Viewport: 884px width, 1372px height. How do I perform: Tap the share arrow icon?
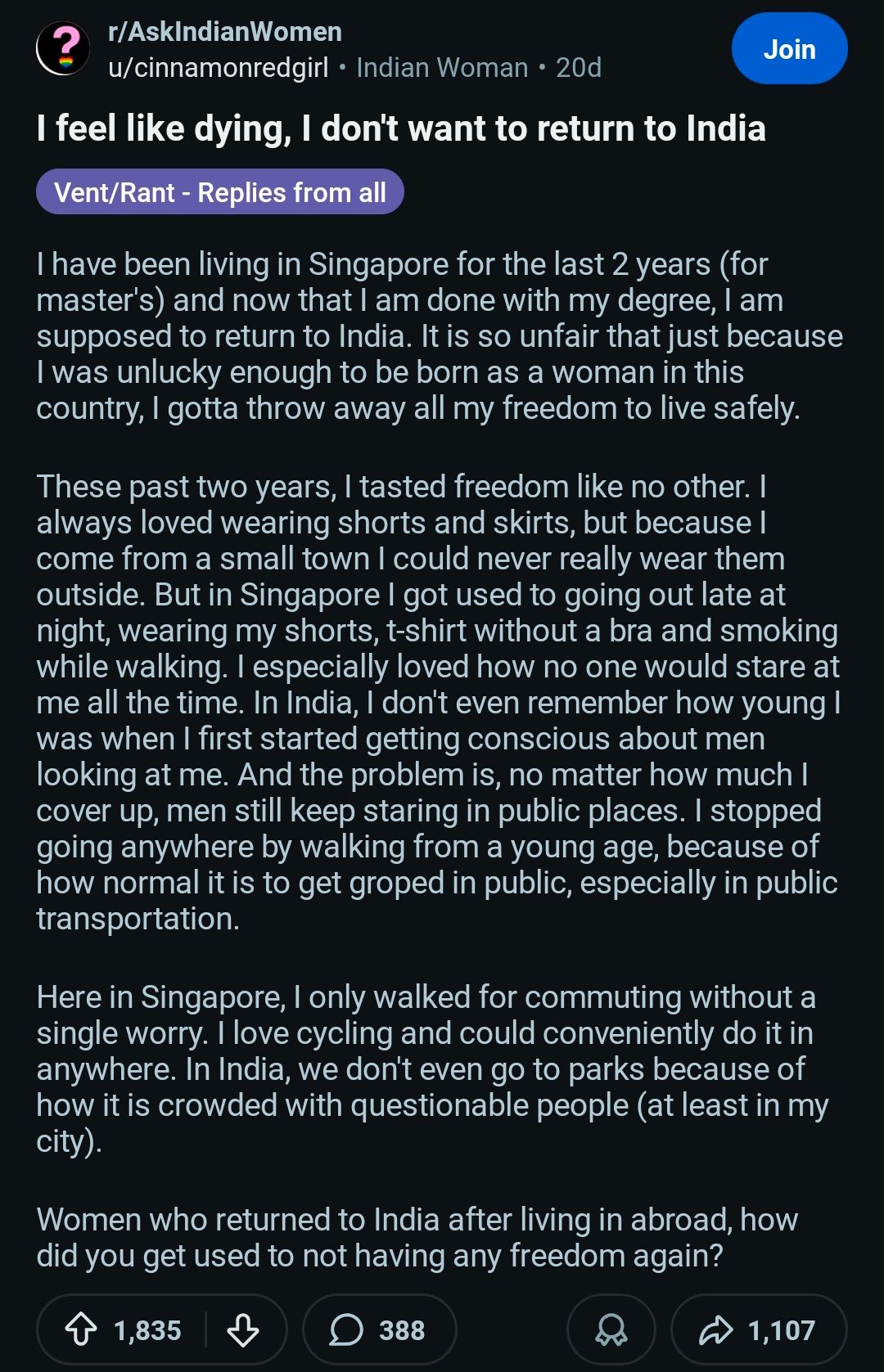[x=716, y=1329]
